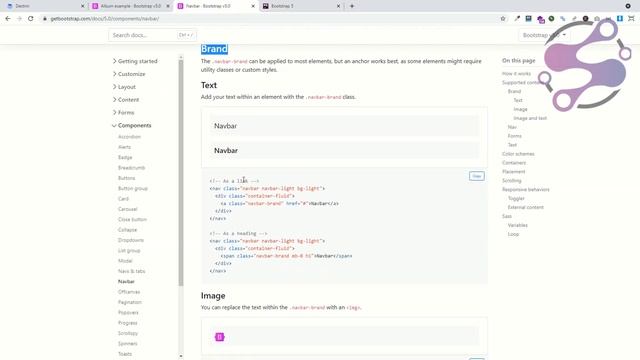This screenshot has height=360, width=640.
Task: Jump to Color schemes section
Action: 518,154
